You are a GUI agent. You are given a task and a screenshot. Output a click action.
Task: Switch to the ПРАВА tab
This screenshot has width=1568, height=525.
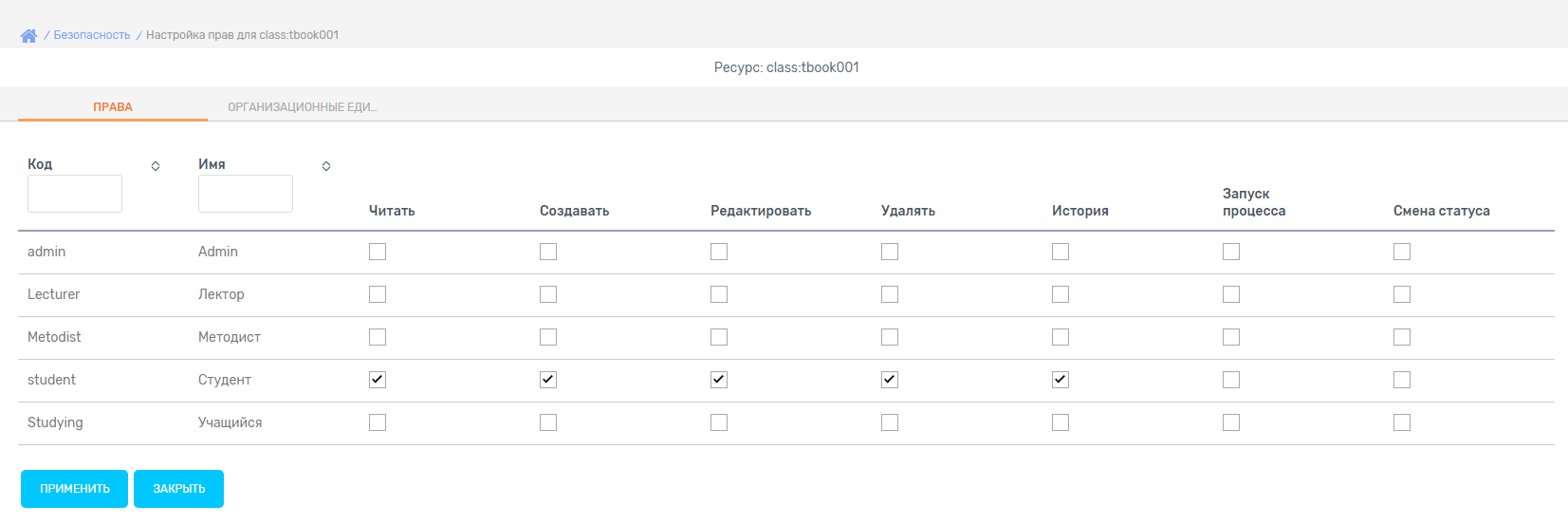coord(113,106)
